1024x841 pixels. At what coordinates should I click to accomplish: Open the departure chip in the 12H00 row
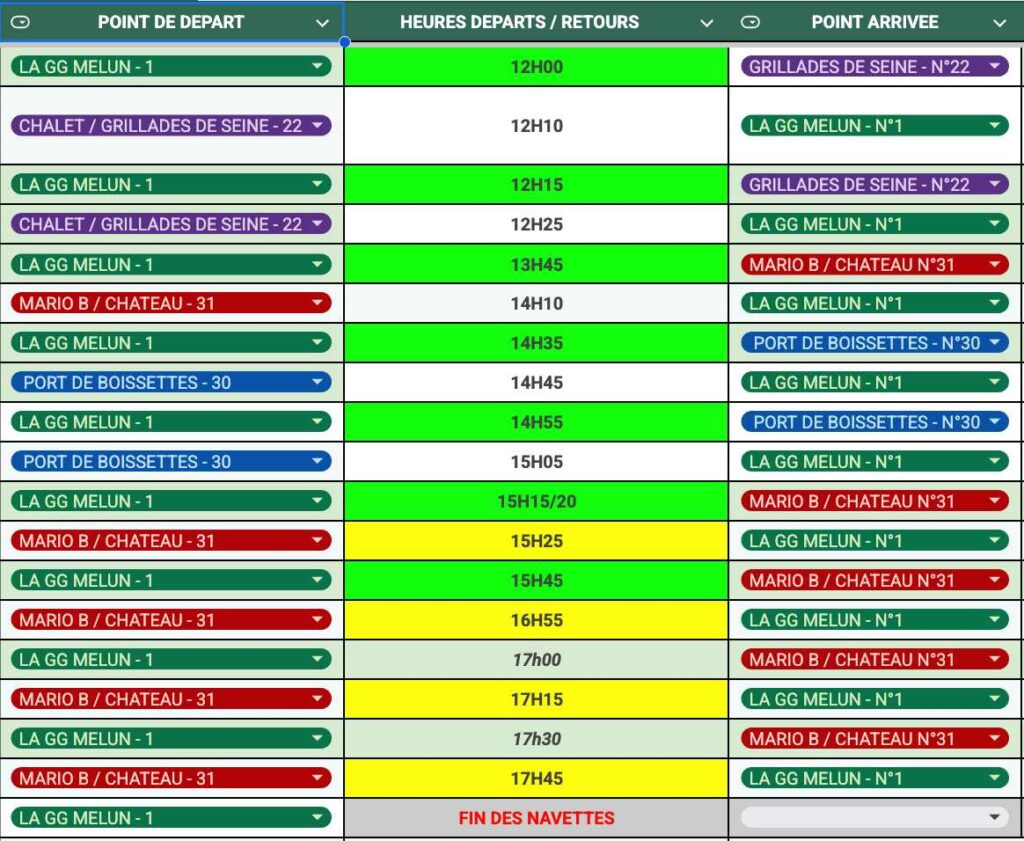(170, 66)
